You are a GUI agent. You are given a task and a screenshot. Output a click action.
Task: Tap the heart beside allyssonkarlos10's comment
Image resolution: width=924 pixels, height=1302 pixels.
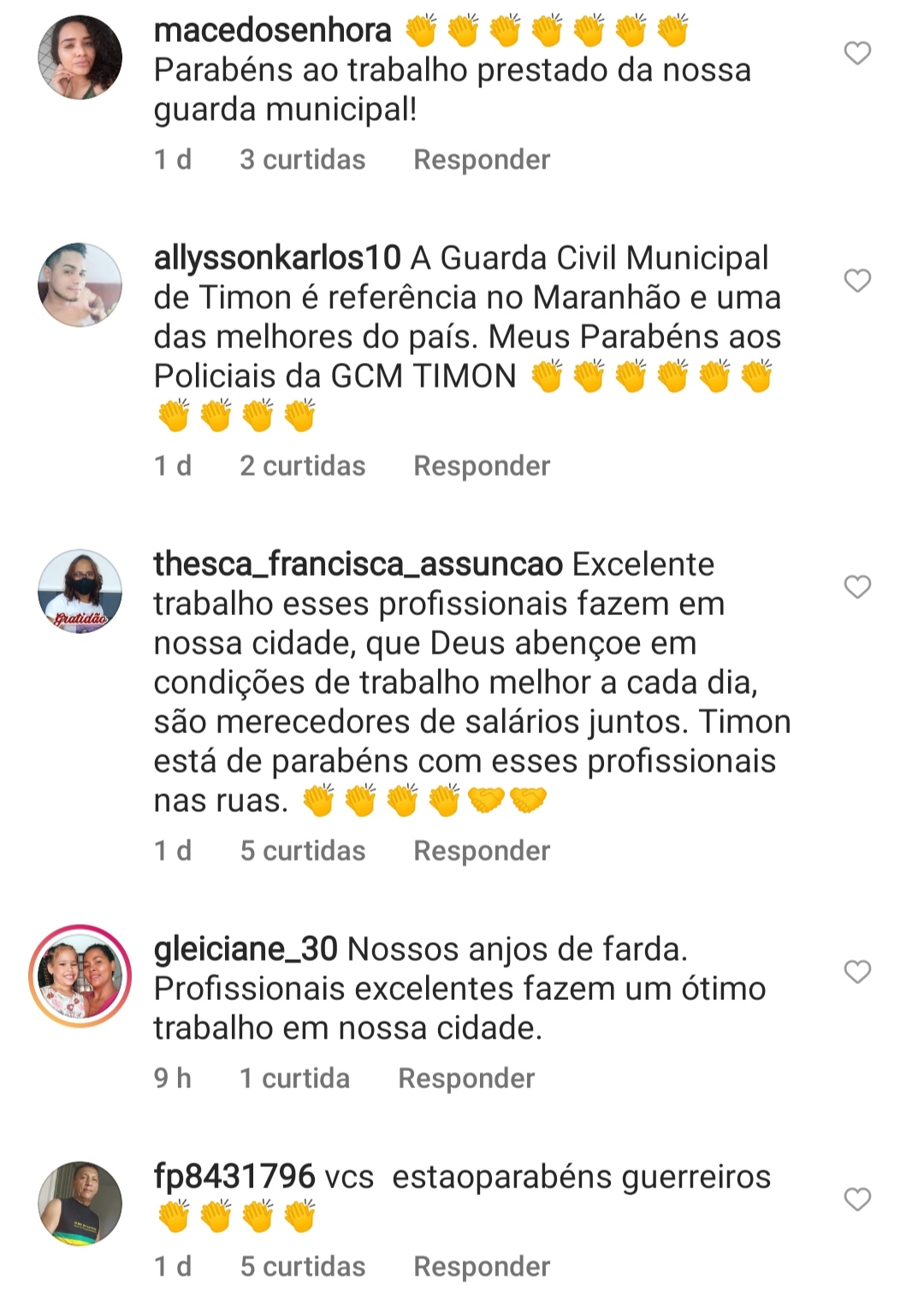click(x=857, y=281)
